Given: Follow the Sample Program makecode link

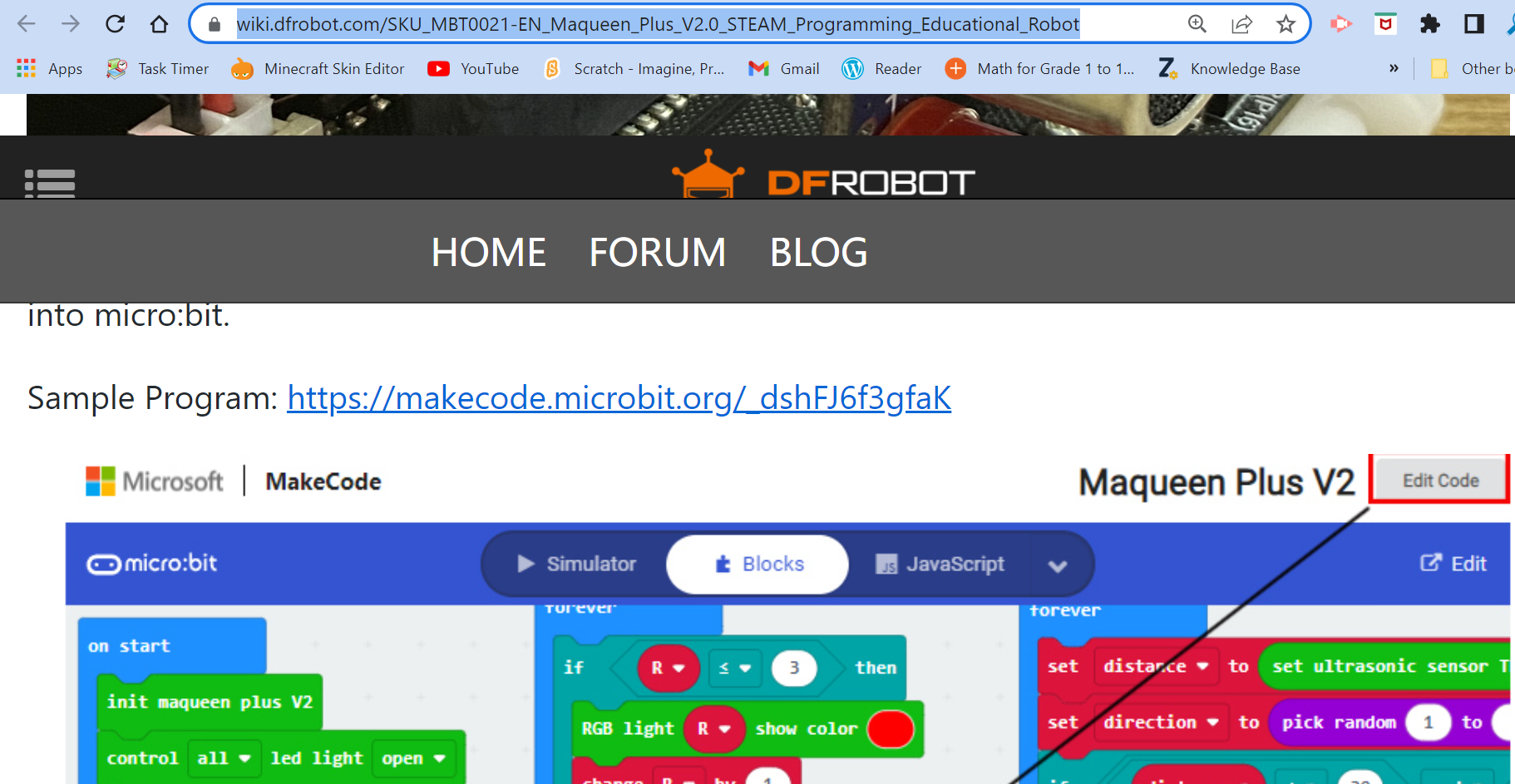Looking at the screenshot, I should pyautogui.click(x=619, y=398).
